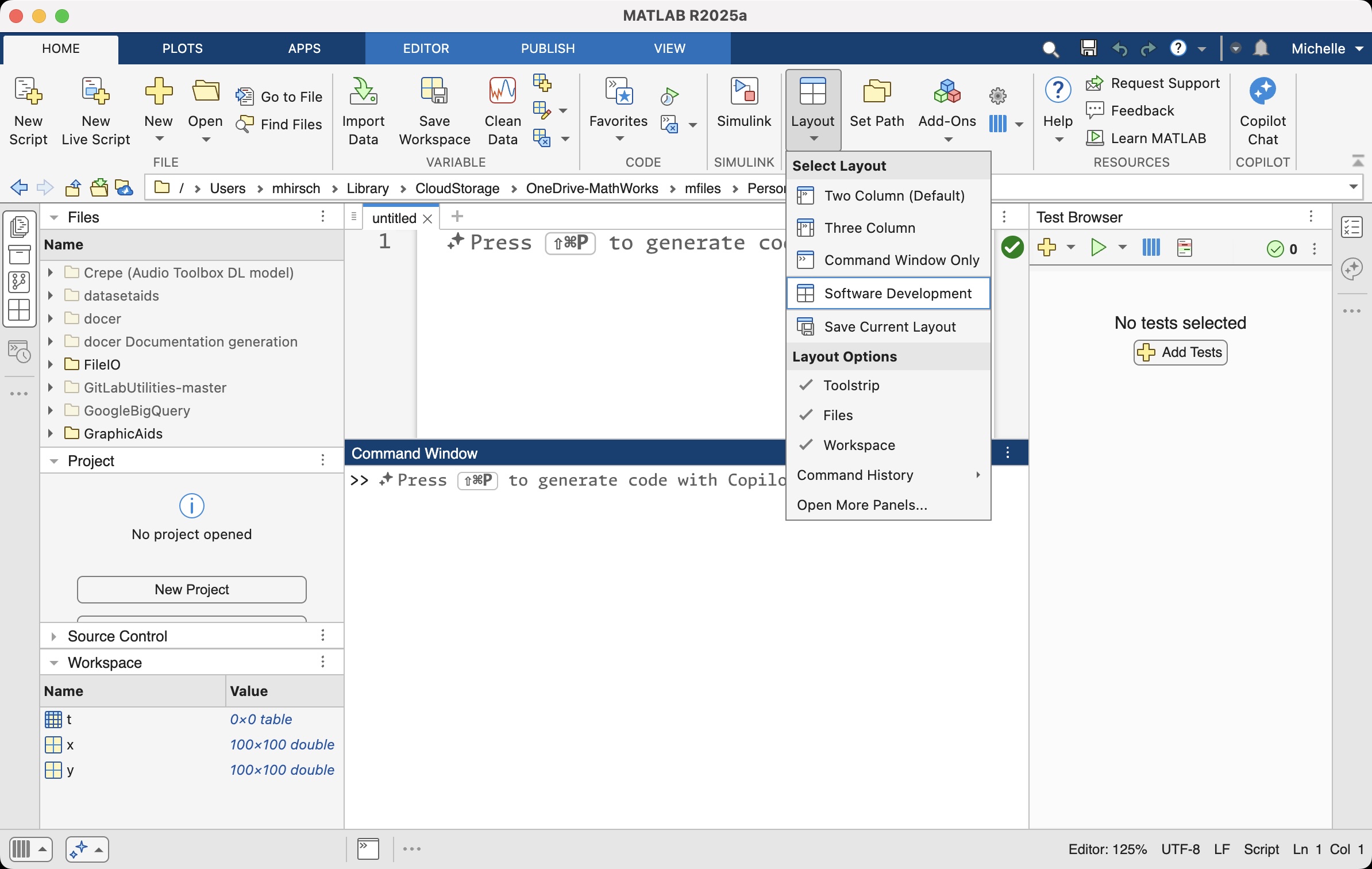1372x869 pixels.
Task: Toggle the Files panel option
Action: coord(838,416)
